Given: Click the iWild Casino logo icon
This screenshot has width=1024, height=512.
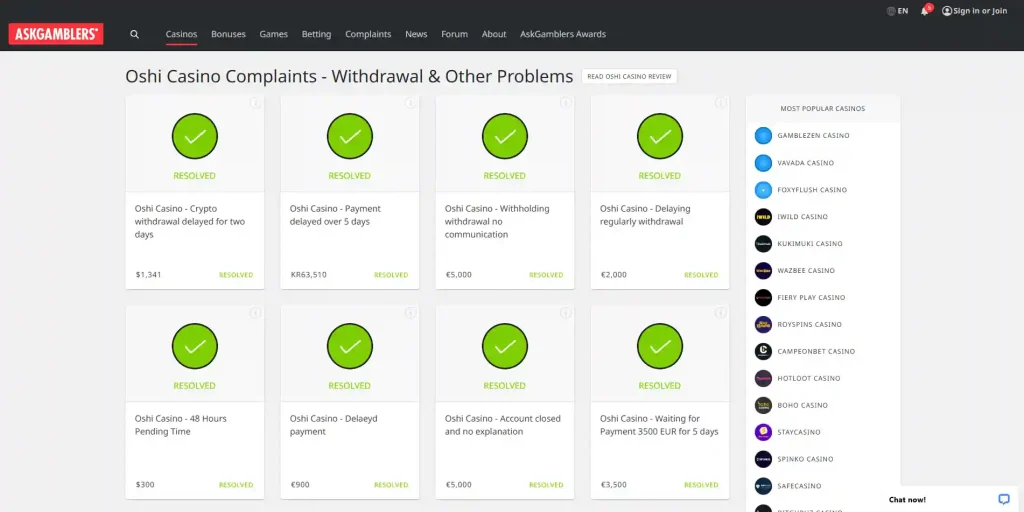Looking at the screenshot, I should (x=763, y=217).
